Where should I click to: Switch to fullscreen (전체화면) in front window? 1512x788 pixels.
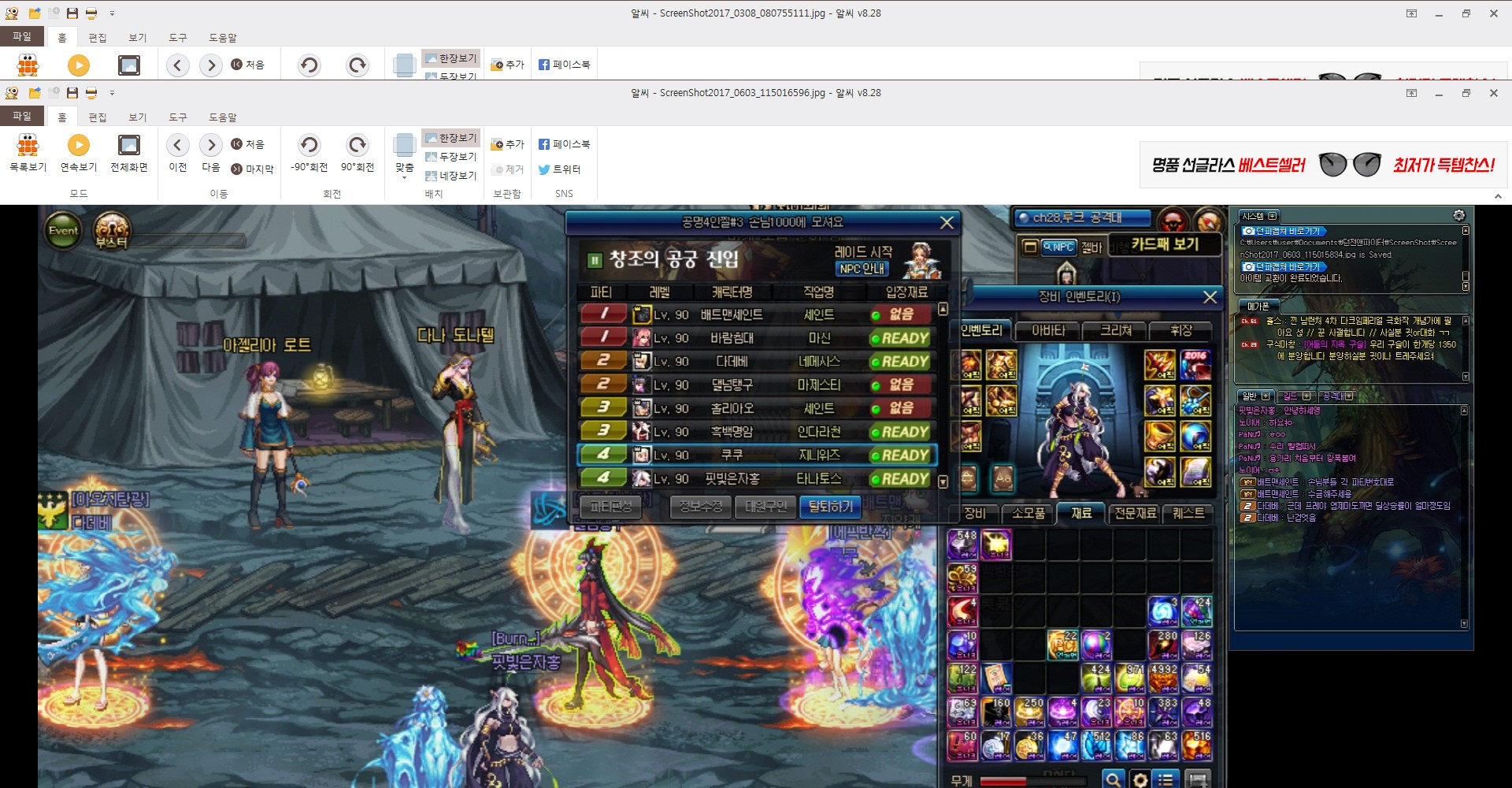[x=128, y=152]
